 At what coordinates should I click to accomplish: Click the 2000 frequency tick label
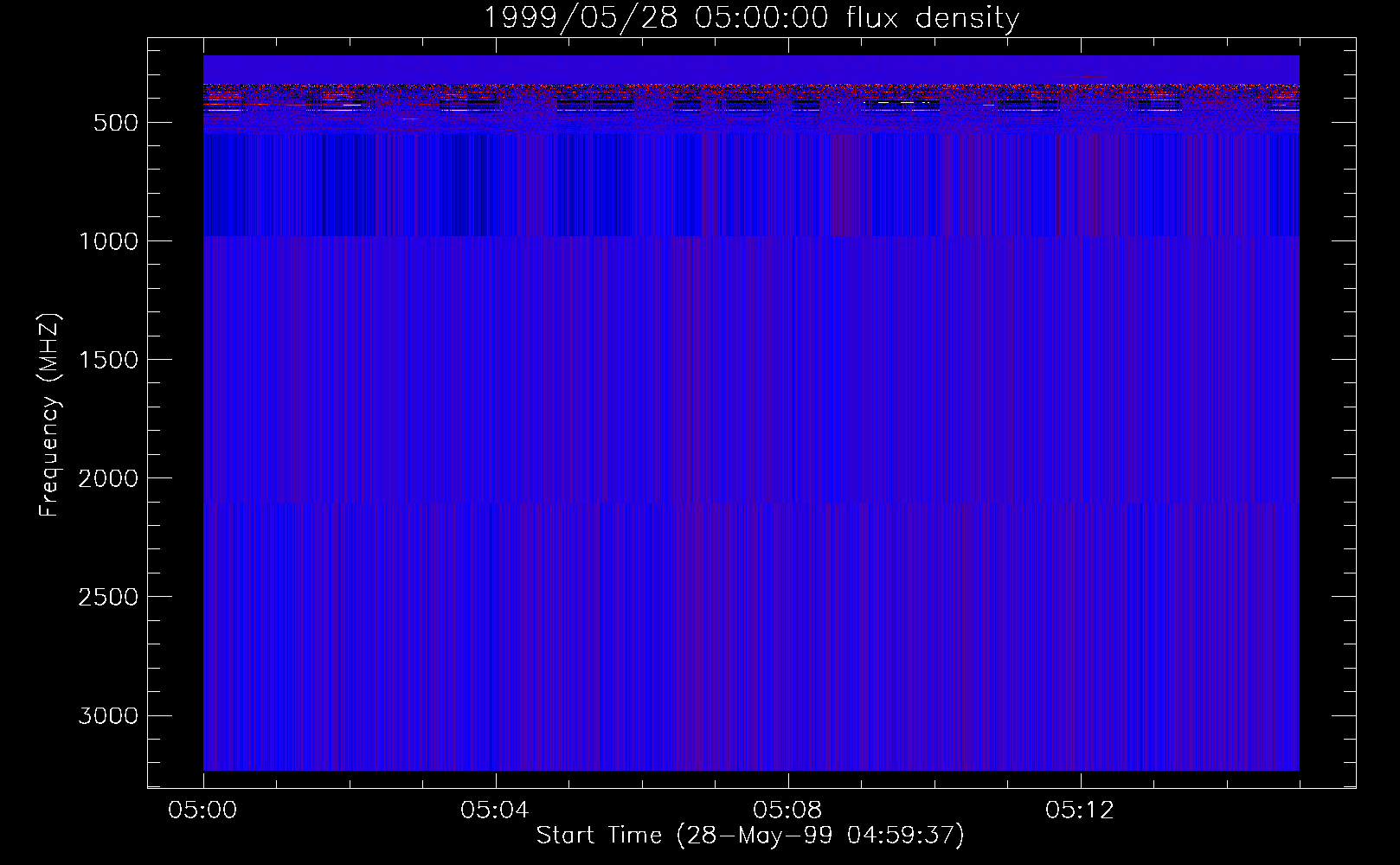(x=108, y=478)
